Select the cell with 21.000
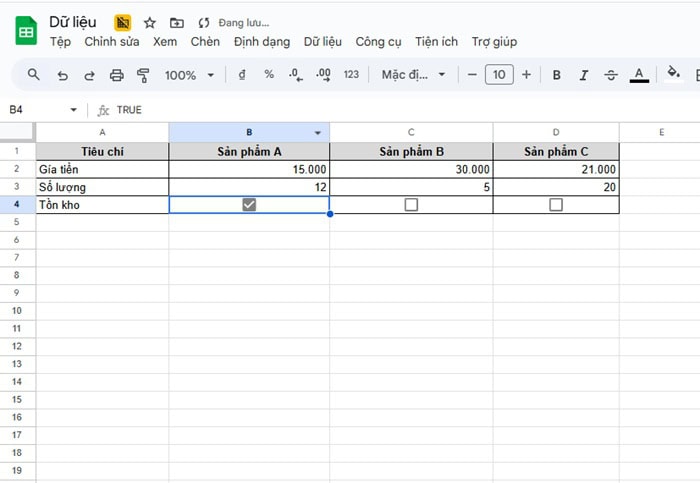This screenshot has width=700, height=483. pyautogui.click(x=556, y=169)
